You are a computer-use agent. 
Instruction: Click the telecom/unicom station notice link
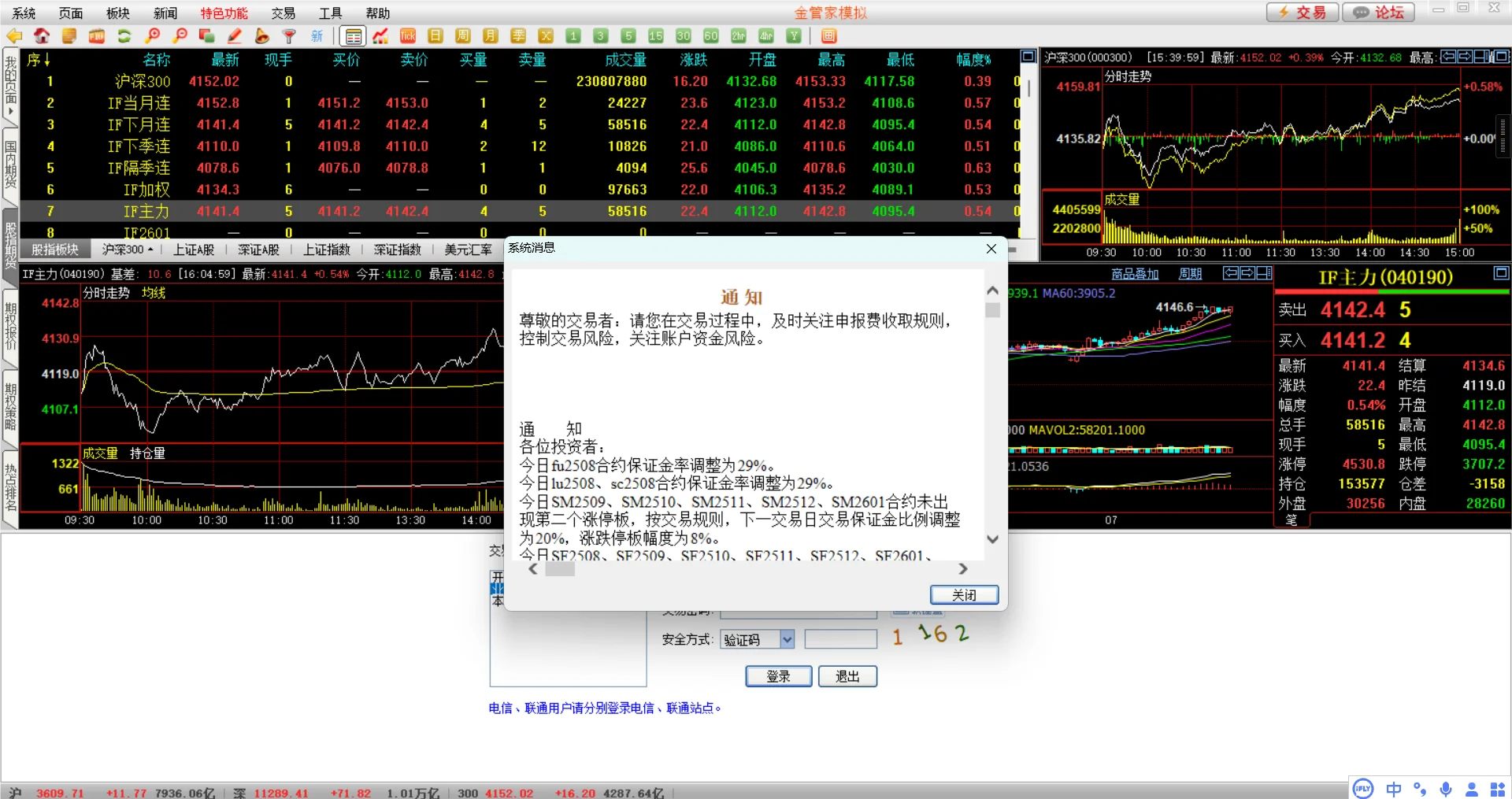(605, 708)
